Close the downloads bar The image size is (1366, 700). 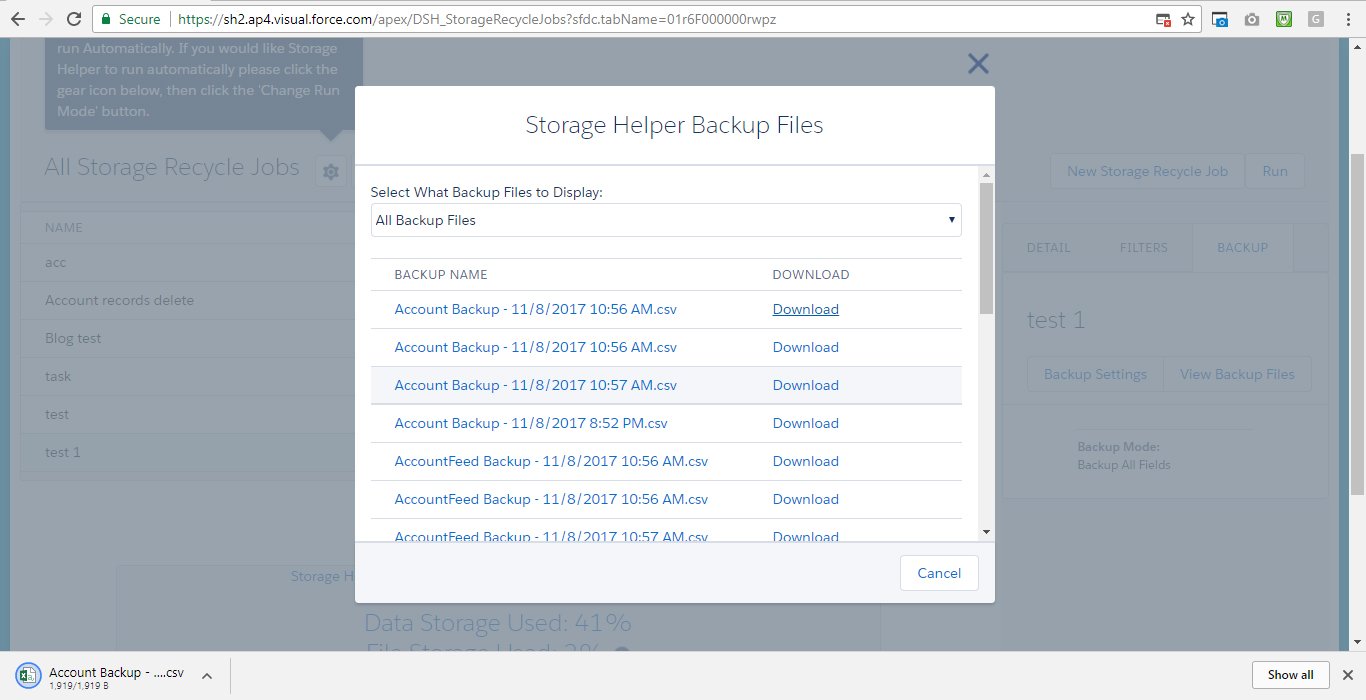[x=1347, y=675]
